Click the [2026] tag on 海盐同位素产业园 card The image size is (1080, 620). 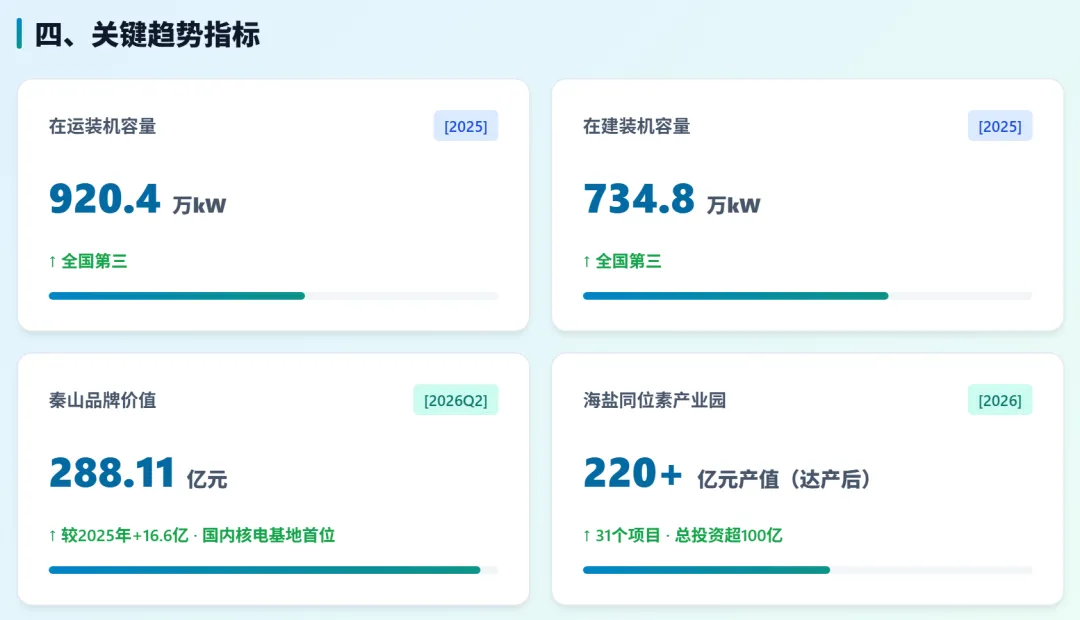[x=999, y=400]
